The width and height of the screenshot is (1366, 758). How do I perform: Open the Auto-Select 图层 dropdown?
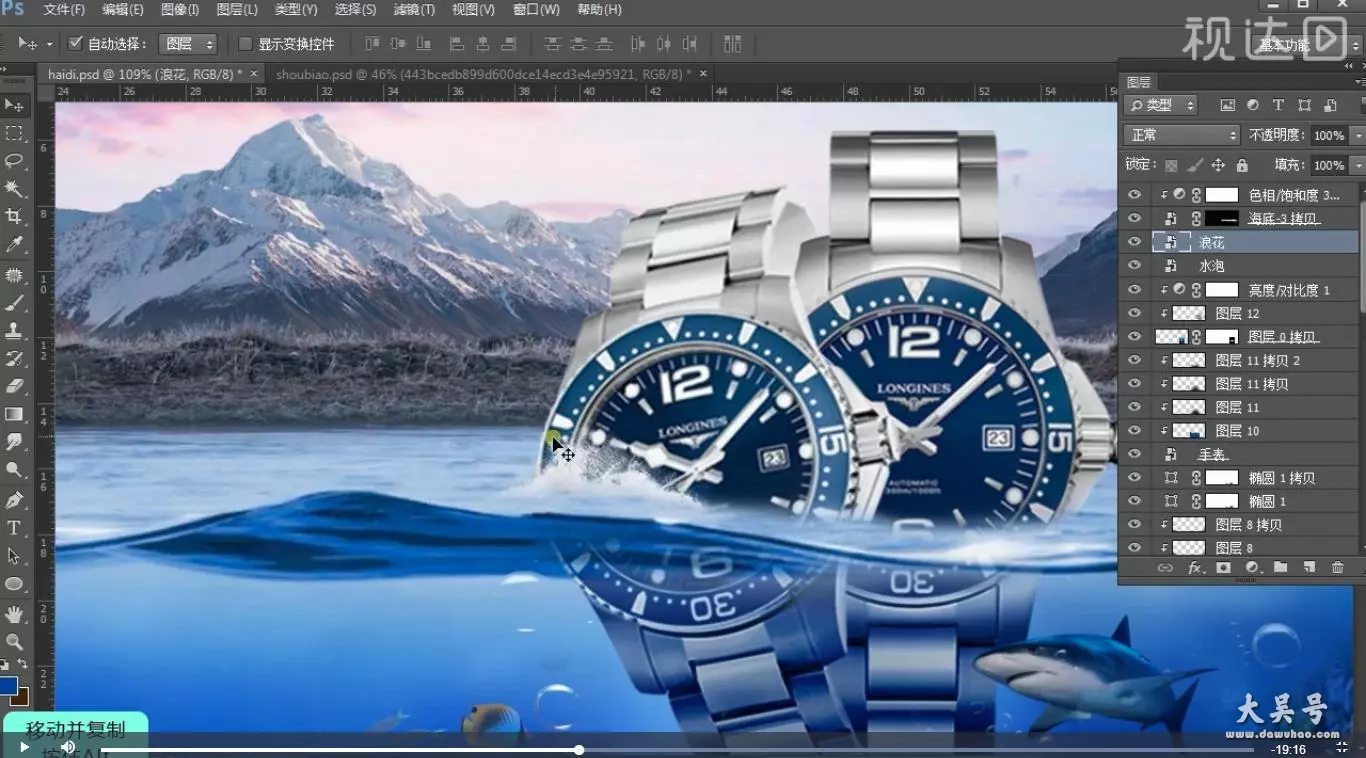pos(190,44)
